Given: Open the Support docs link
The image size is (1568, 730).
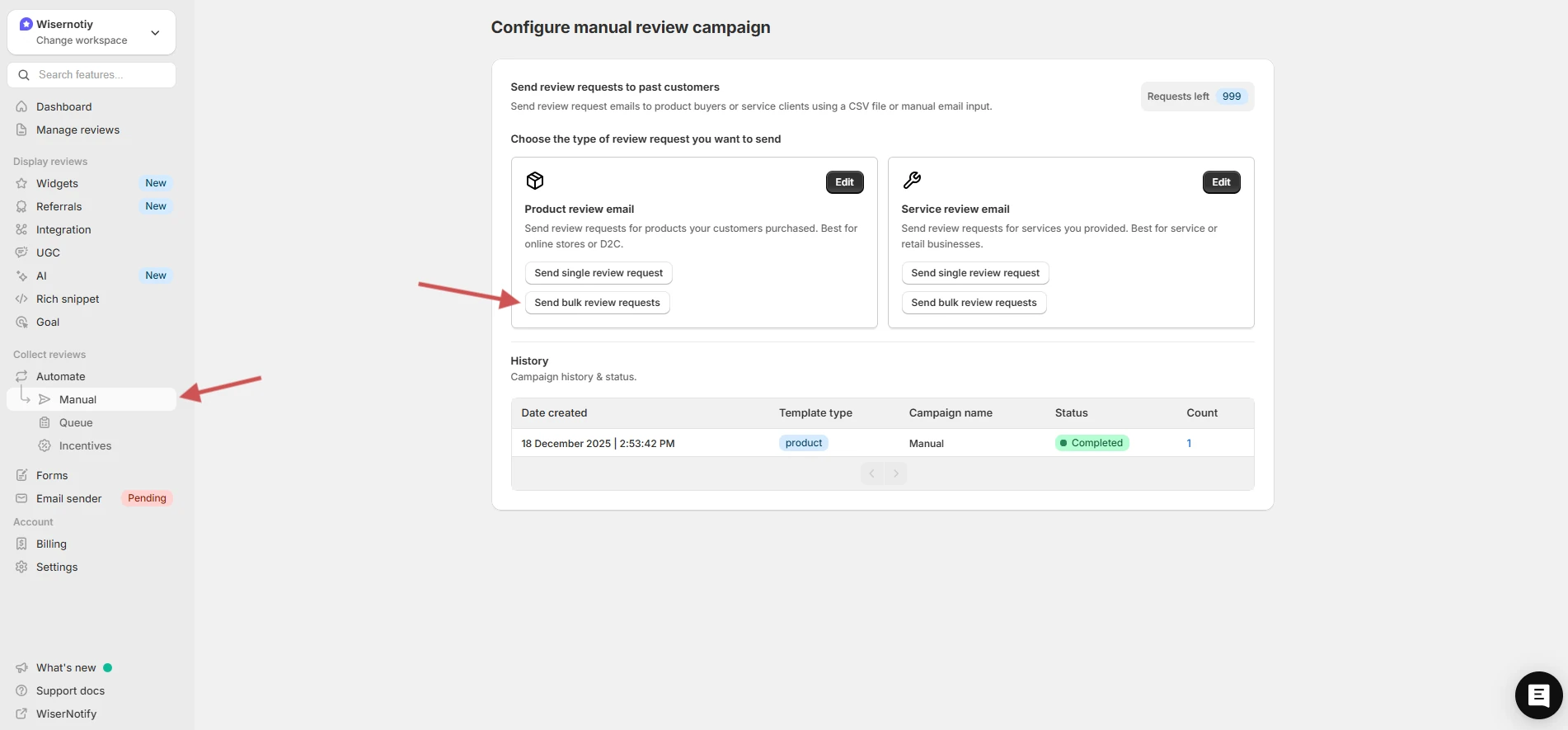Looking at the screenshot, I should click(x=70, y=690).
